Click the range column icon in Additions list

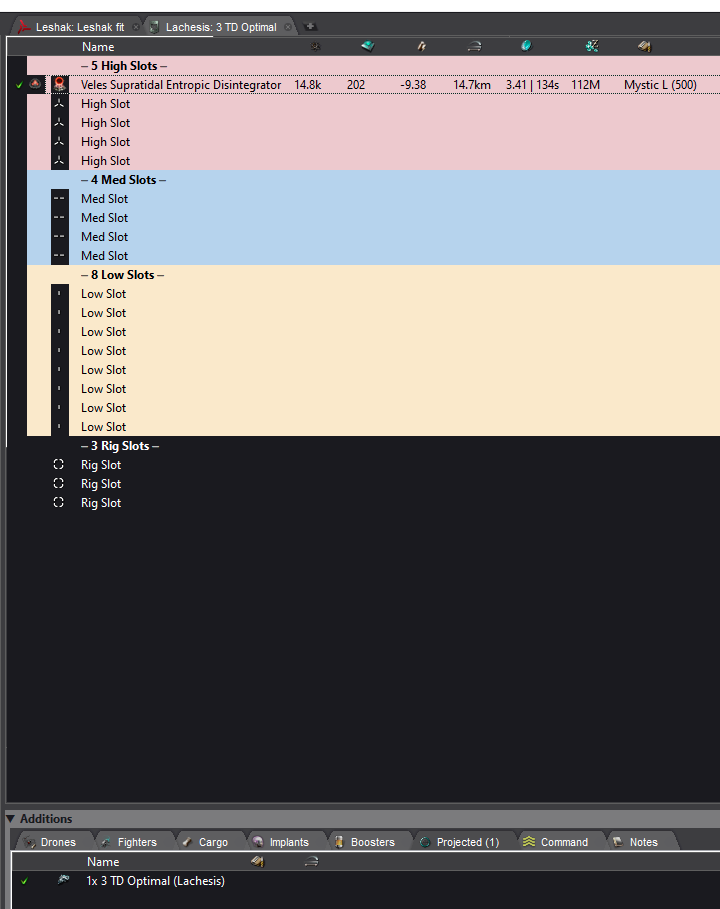(x=311, y=861)
